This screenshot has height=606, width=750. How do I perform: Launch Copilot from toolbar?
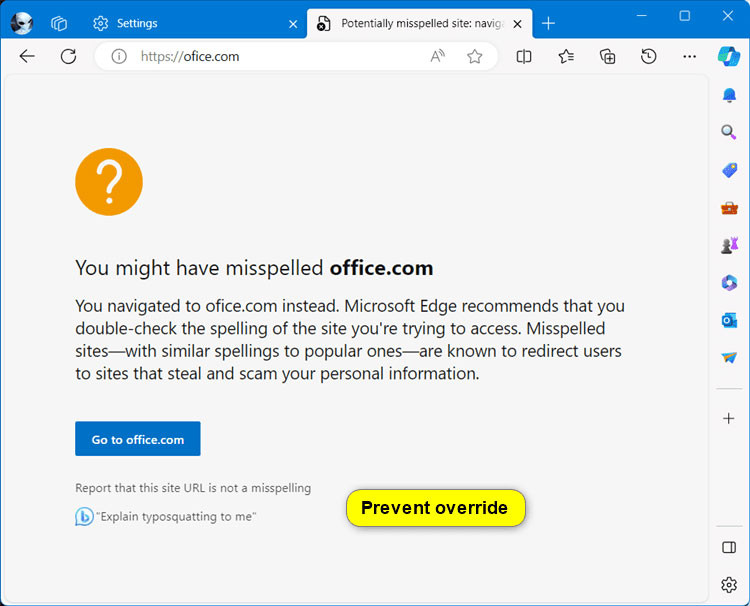728,56
